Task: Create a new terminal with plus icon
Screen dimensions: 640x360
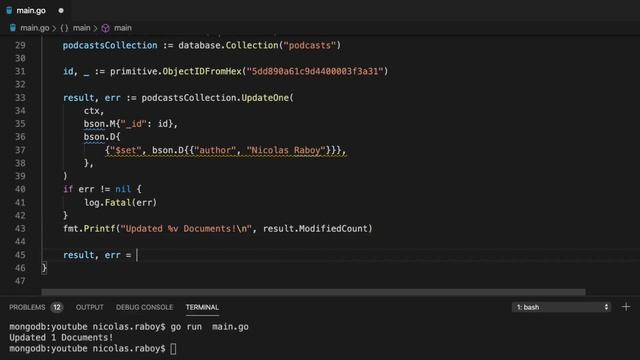Action: click(x=626, y=307)
